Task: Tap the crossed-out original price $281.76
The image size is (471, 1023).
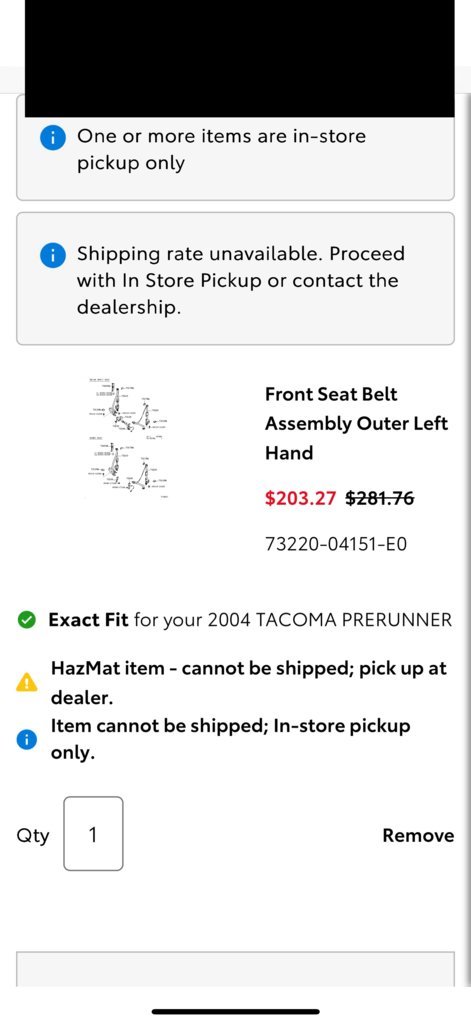Action: [x=380, y=498]
